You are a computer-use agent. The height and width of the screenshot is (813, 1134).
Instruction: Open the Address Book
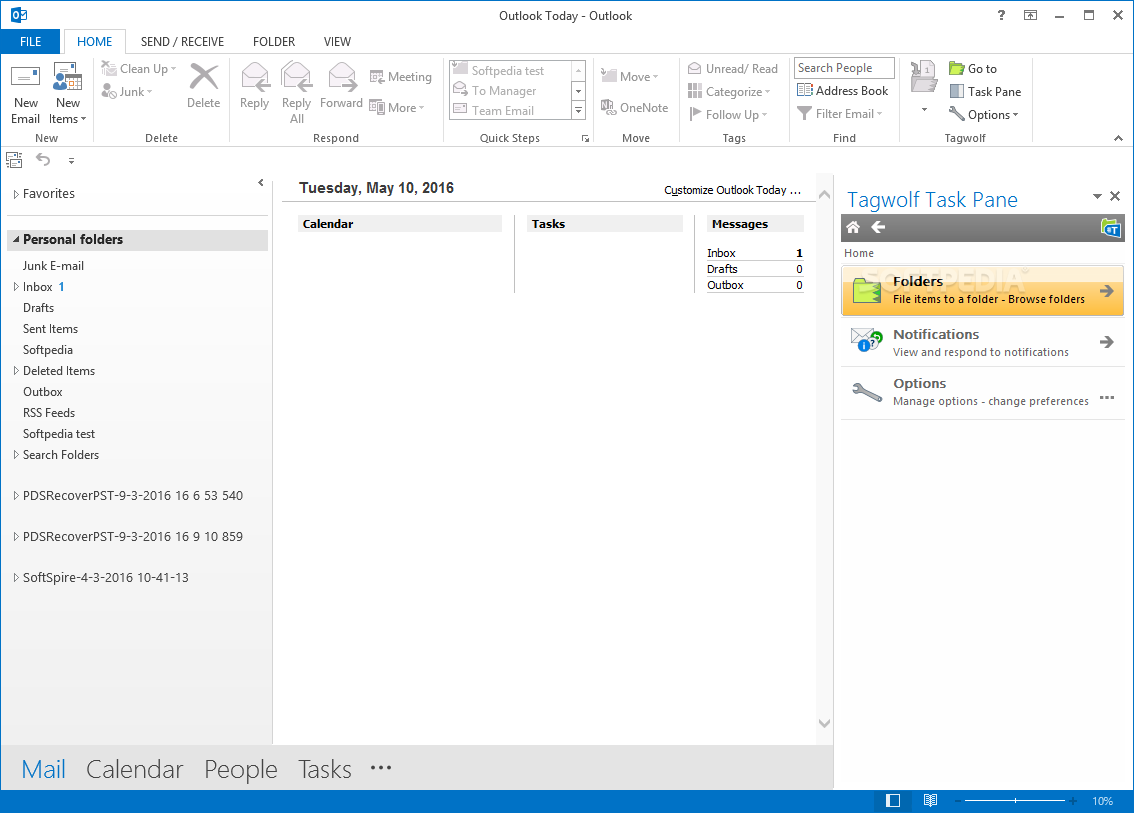pos(843,90)
